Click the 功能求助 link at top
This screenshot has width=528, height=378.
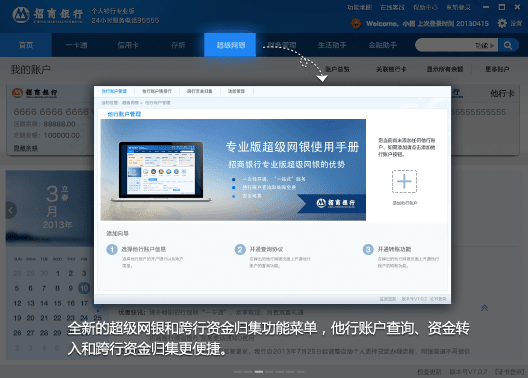point(359,7)
